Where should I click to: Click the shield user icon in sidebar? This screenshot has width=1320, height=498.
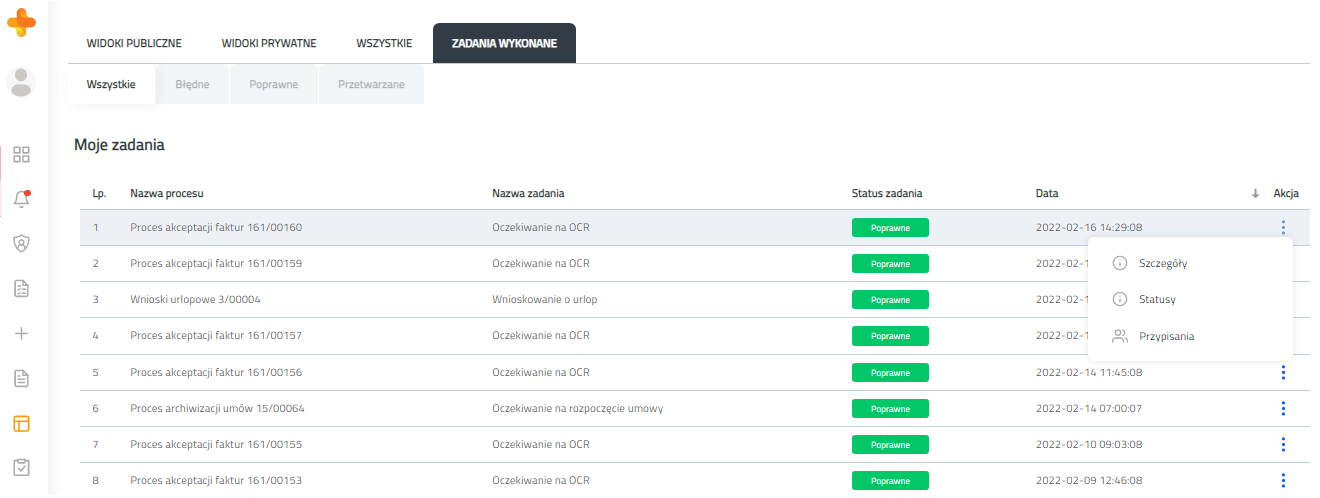coord(21,243)
